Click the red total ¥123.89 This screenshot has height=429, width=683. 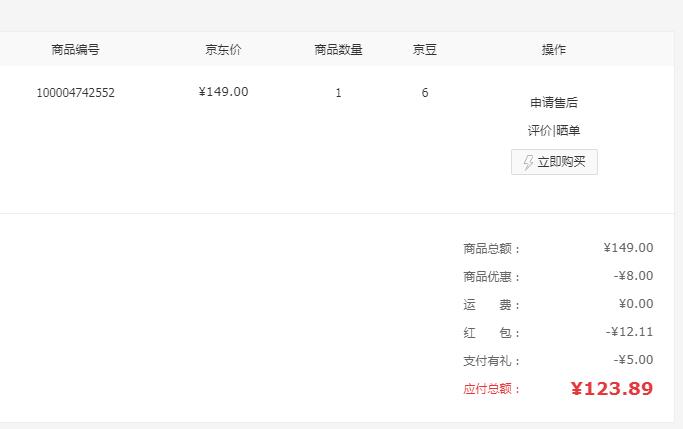pyautogui.click(x=612, y=388)
